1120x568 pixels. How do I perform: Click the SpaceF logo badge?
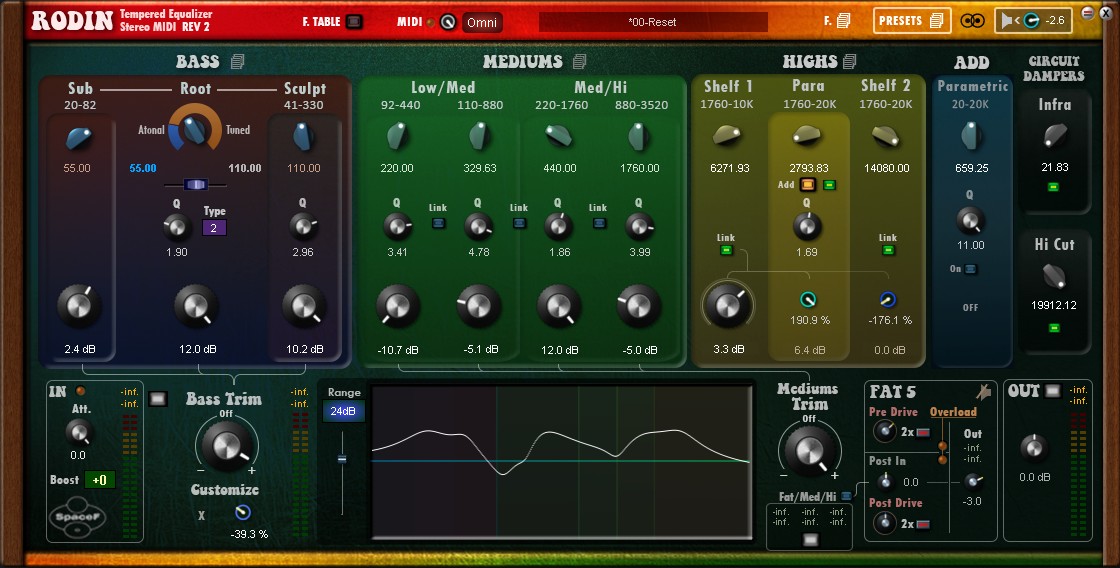pyautogui.click(x=79, y=517)
